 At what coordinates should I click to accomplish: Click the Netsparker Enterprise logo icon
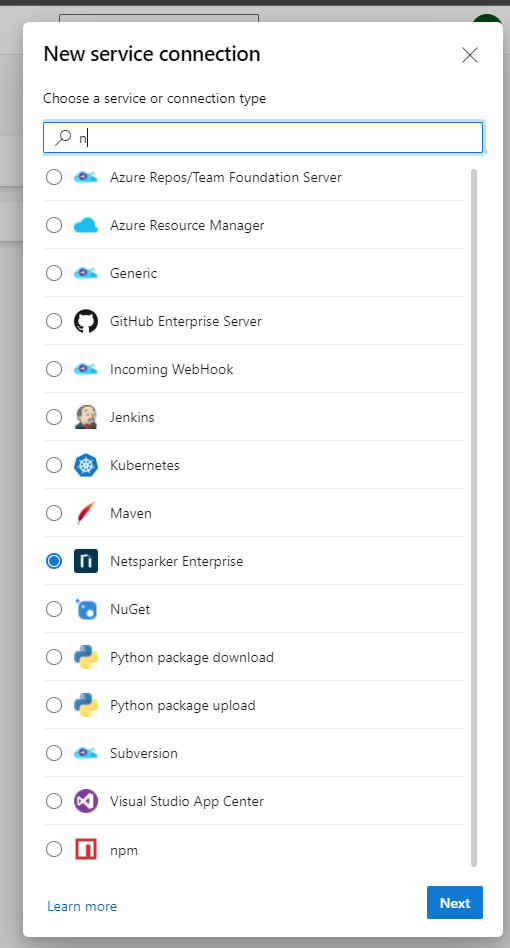86,561
